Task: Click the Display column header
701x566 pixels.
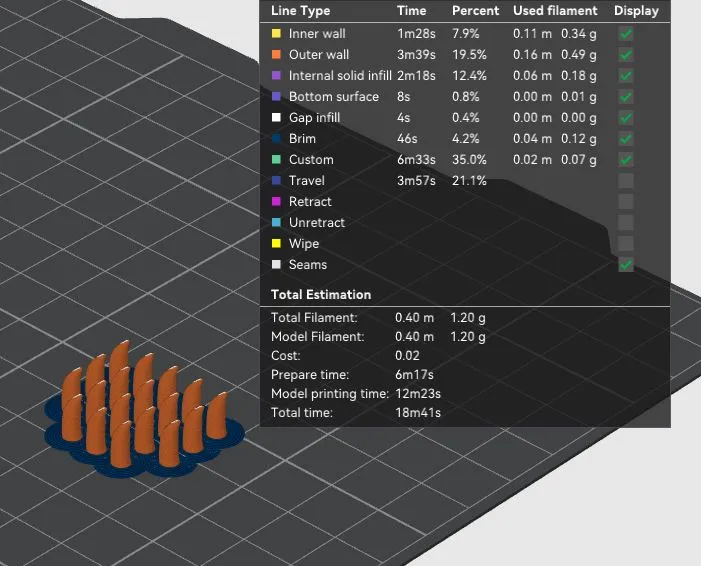Action: pyautogui.click(x=636, y=11)
